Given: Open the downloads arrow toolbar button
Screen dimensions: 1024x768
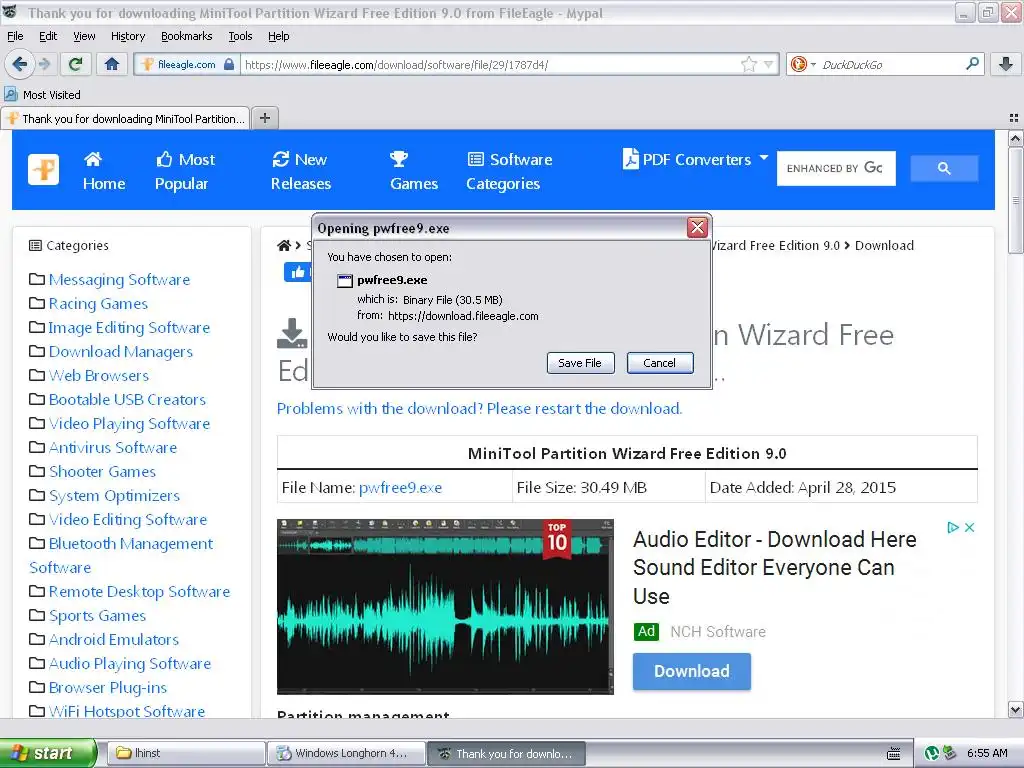Looking at the screenshot, I should click(x=1006, y=64).
